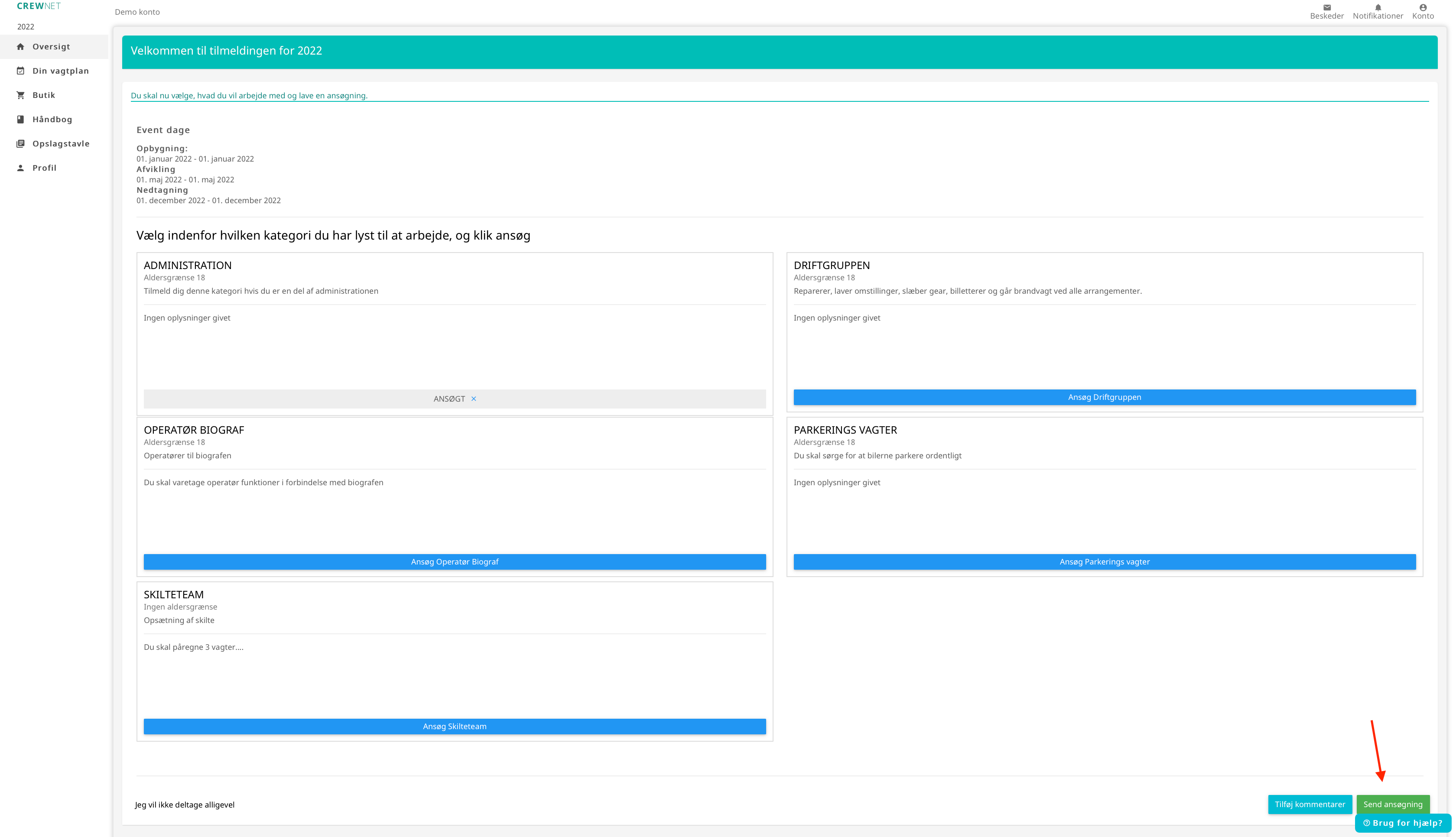
Task: Click the Din vagtplan calendar icon
Action: pos(21,71)
